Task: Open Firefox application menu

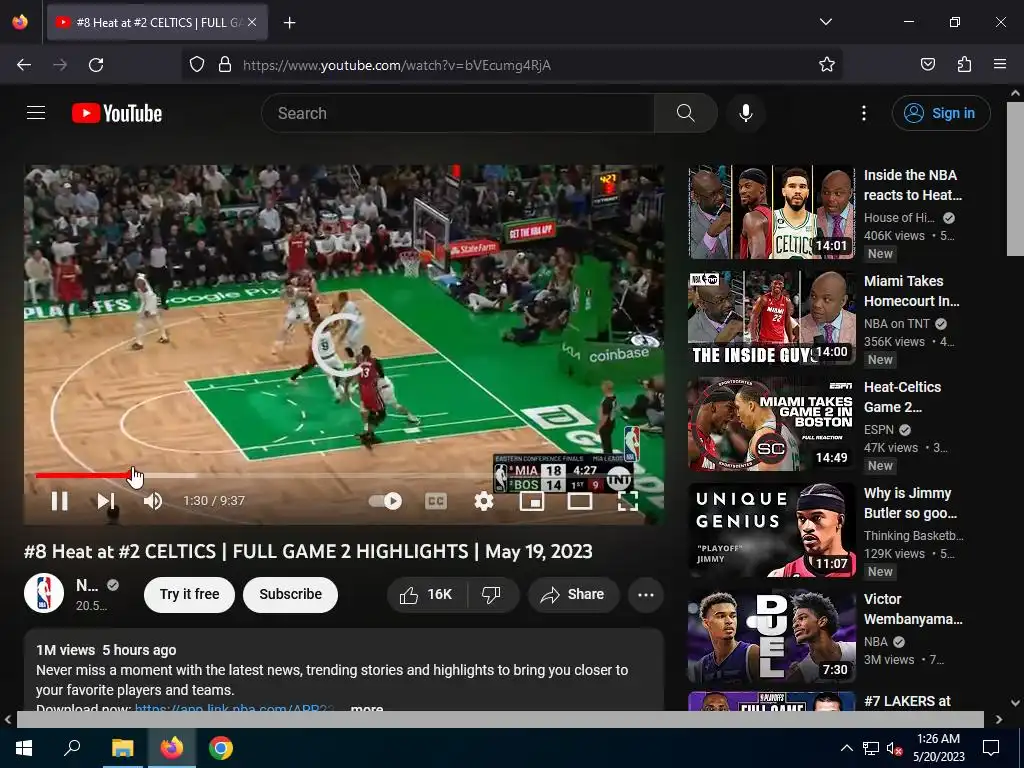Action: tap(999, 65)
